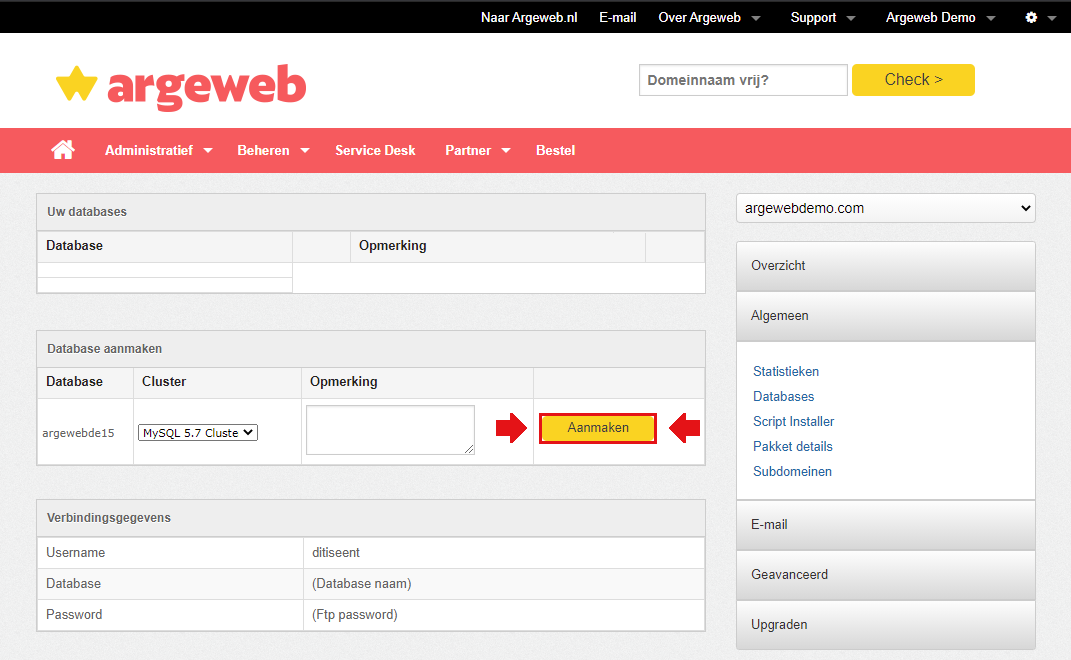The height and width of the screenshot is (660, 1071).
Task: Open the Bestel menu item
Action: point(555,150)
